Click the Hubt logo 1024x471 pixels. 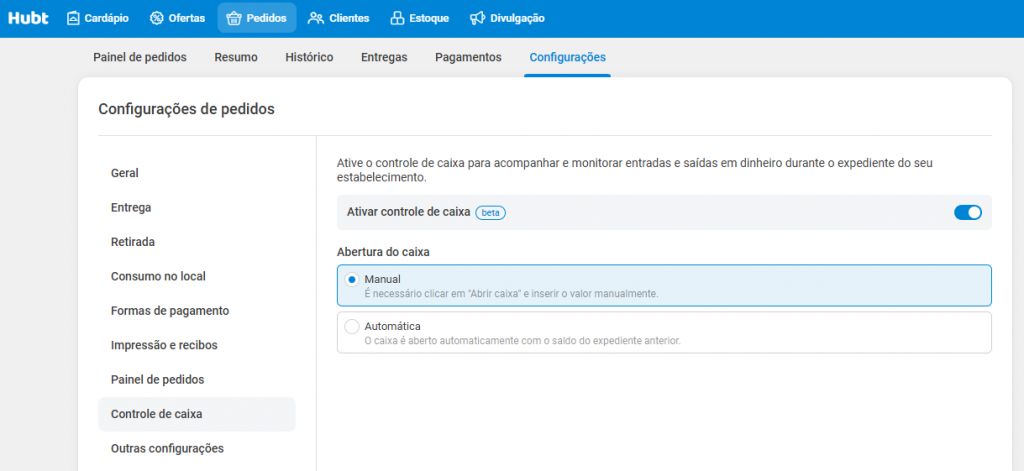pos(28,18)
